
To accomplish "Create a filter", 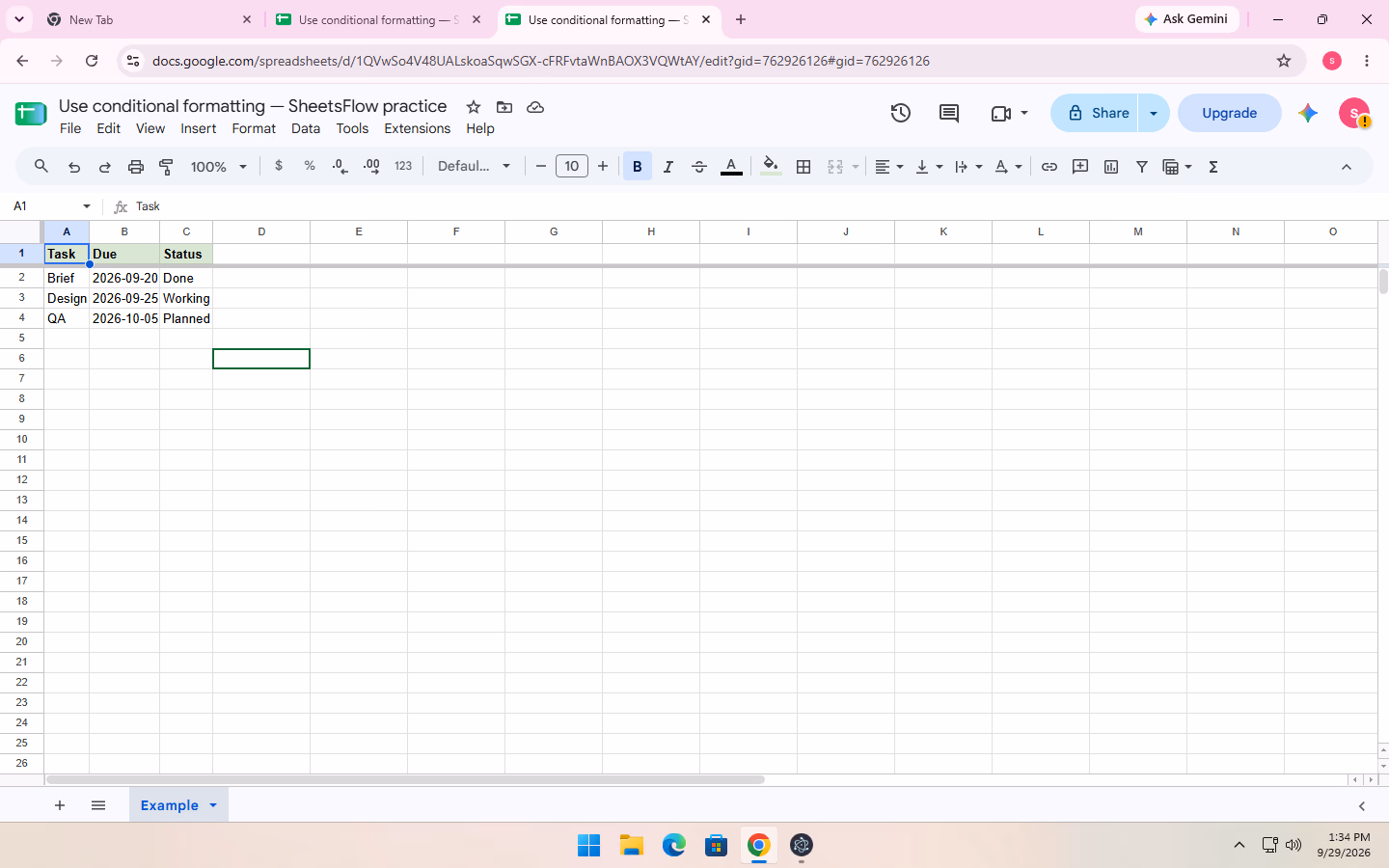I will click(x=1142, y=167).
